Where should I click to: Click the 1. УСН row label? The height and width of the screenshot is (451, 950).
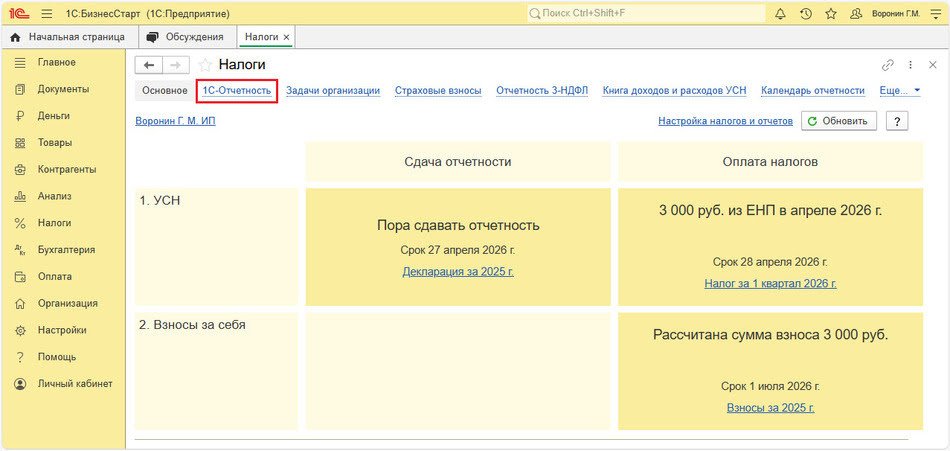pyautogui.click(x=160, y=201)
